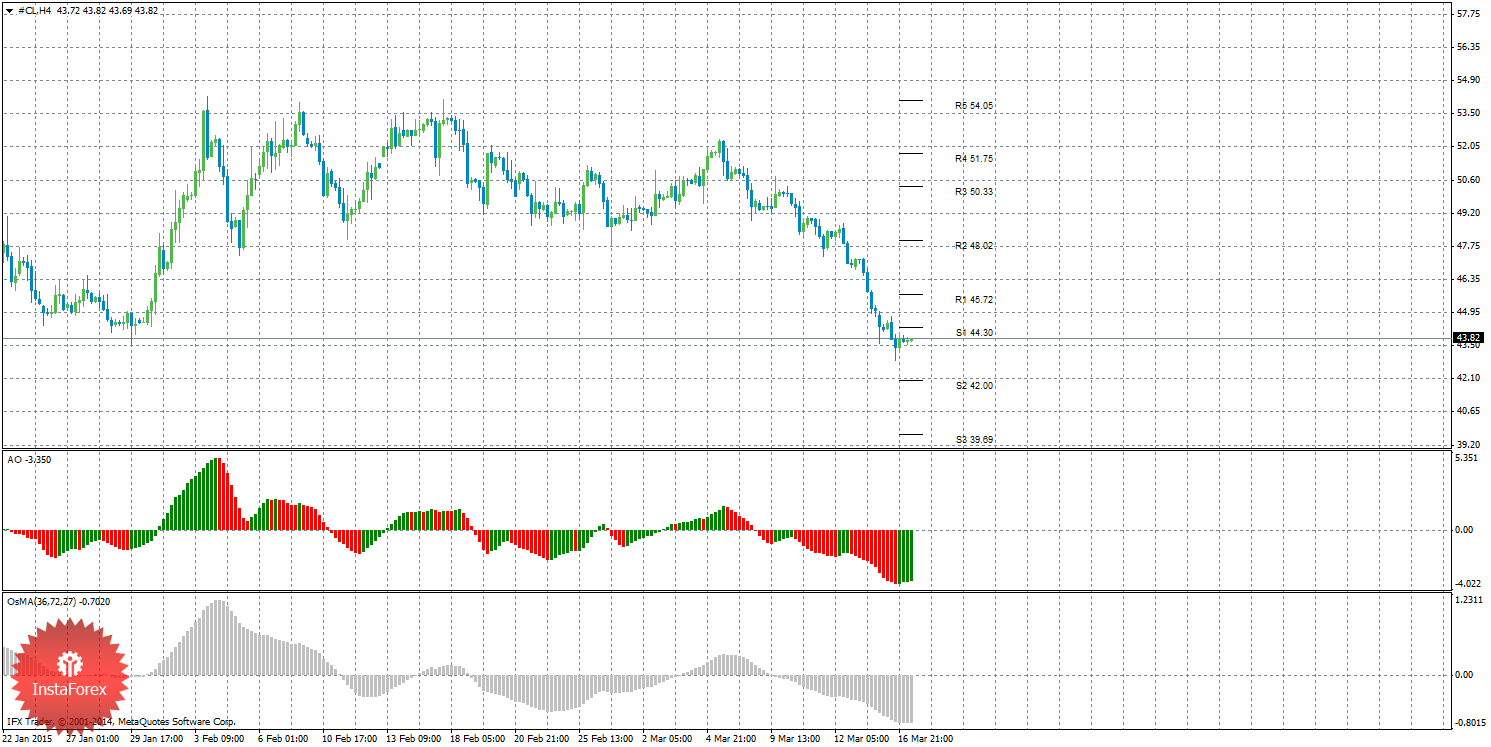Click the 16 Mar 21:00 time label
Image resolution: width=1491 pixels, height=747 pixels.
pos(924,739)
